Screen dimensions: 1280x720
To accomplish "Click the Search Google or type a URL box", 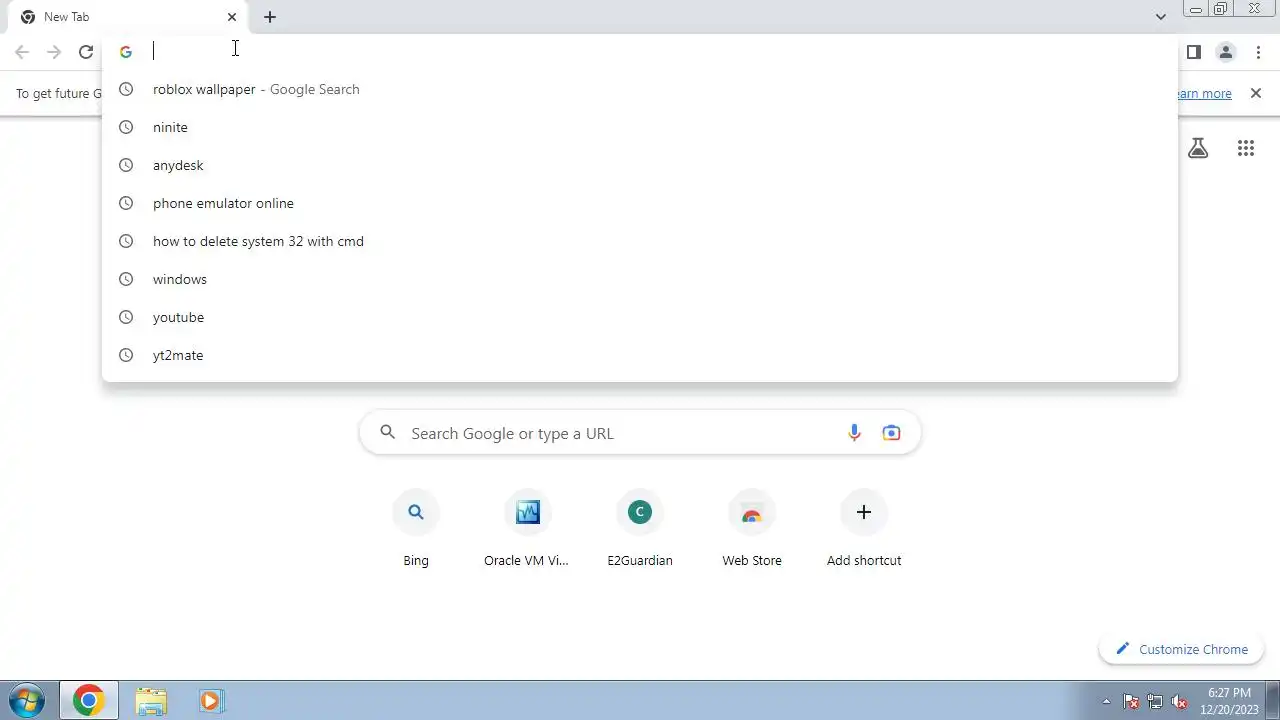I will coord(640,433).
